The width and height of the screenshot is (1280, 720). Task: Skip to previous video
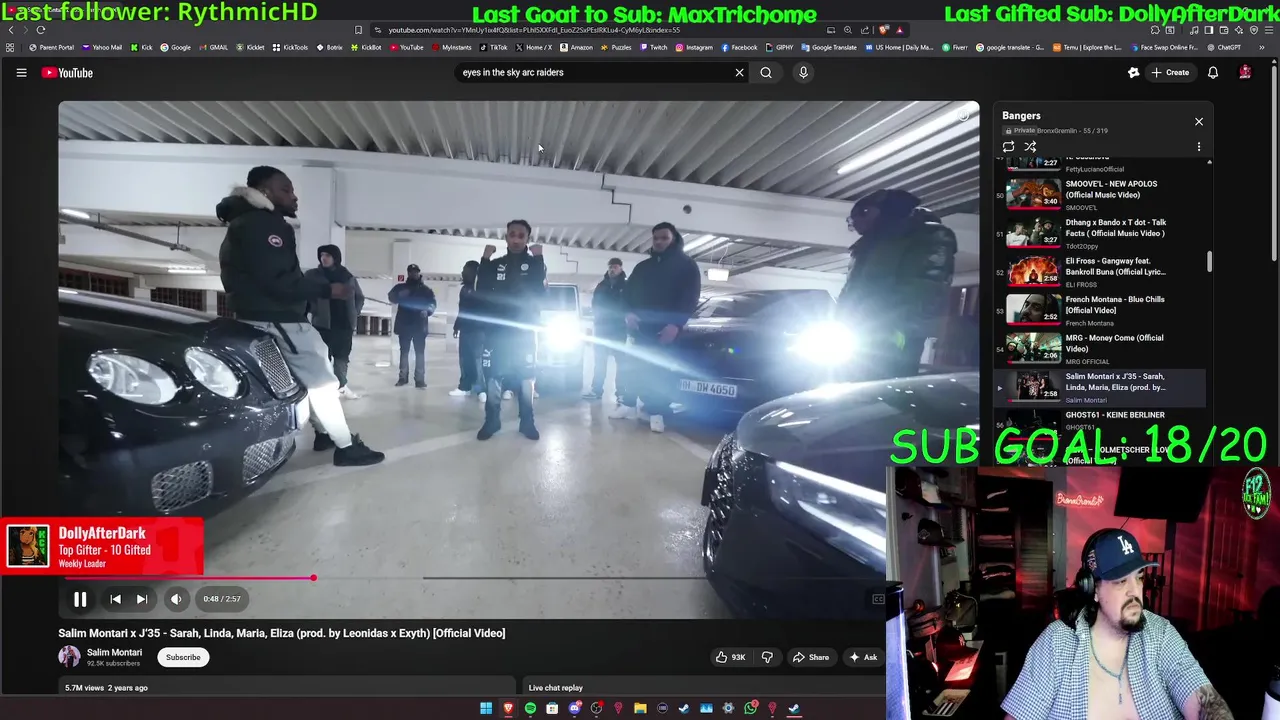(x=115, y=599)
